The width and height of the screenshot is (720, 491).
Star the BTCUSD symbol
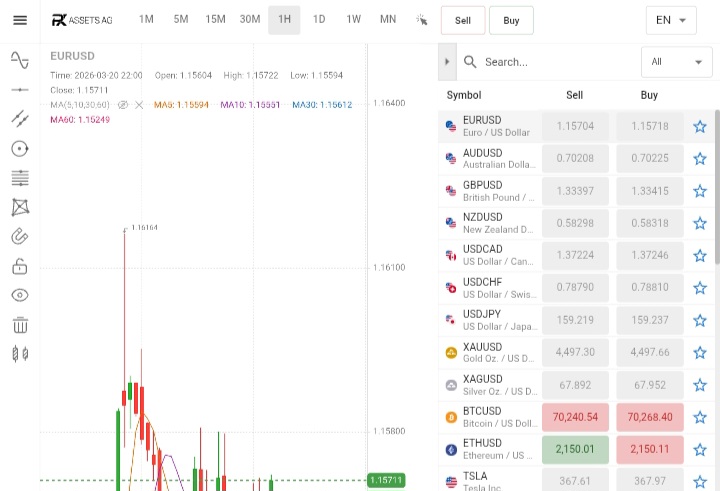(700, 417)
